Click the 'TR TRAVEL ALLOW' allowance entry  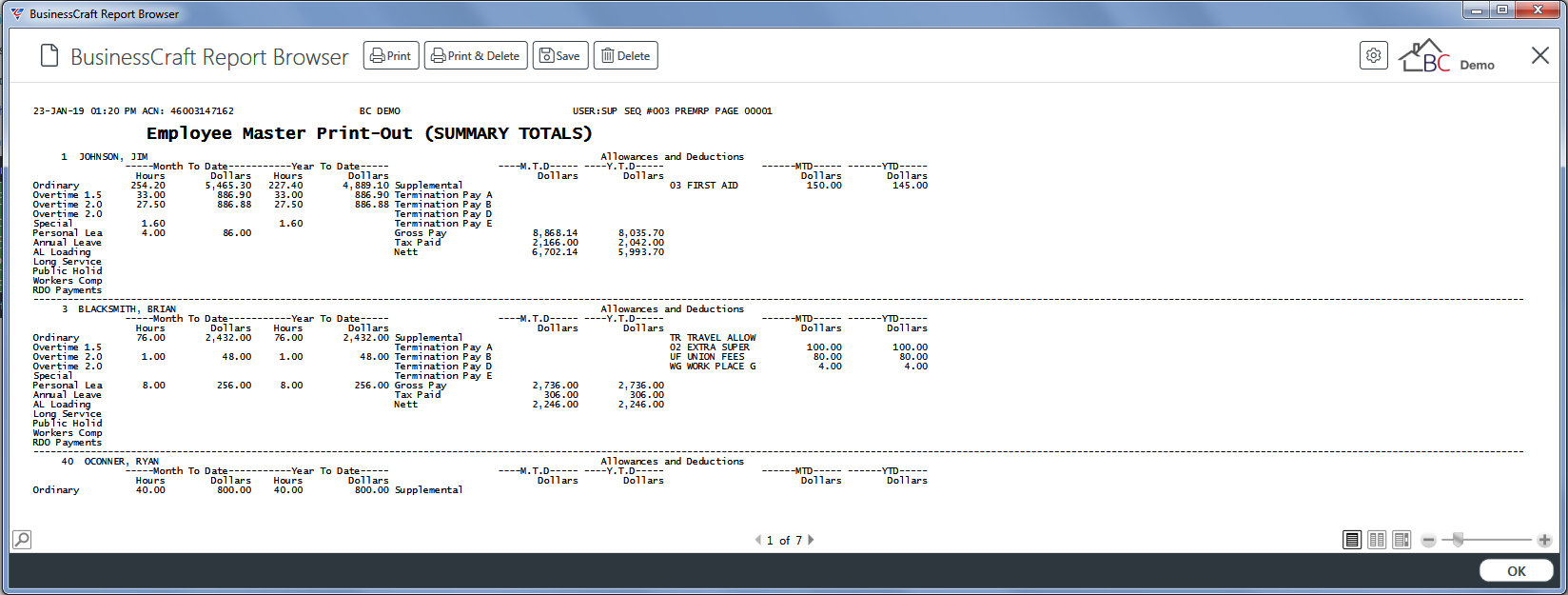(713, 338)
